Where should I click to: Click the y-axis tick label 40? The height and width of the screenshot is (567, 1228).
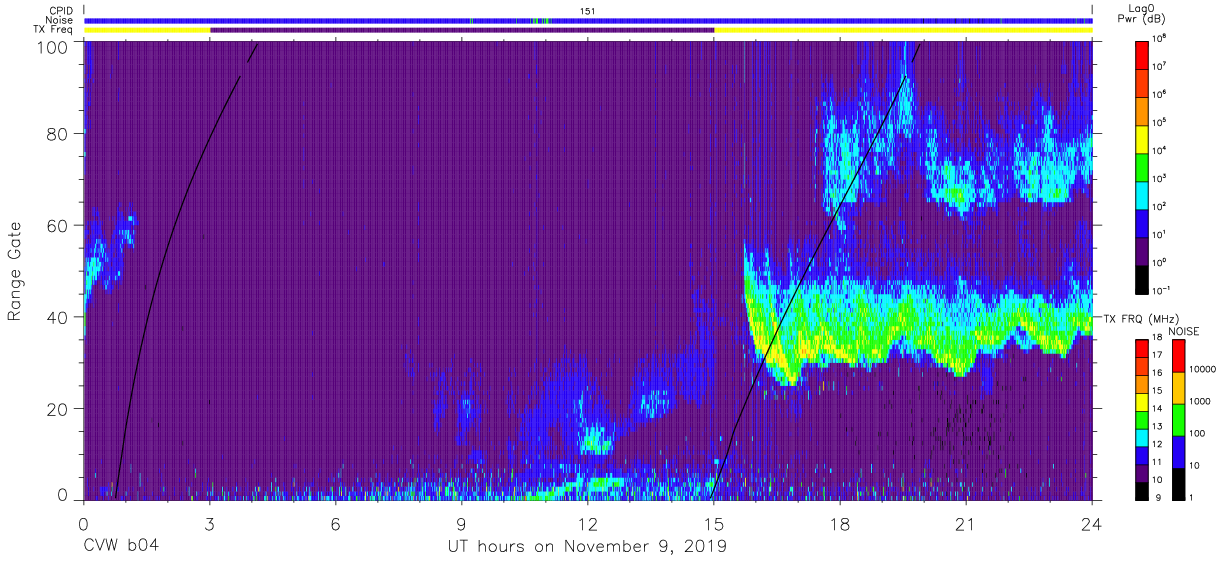coord(56,317)
